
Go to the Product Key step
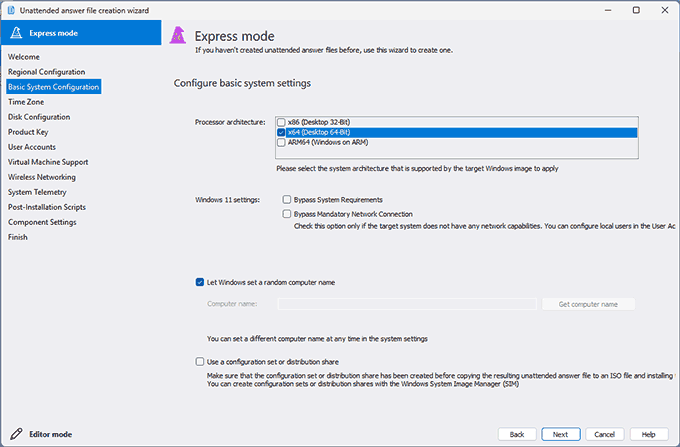click(x=28, y=132)
